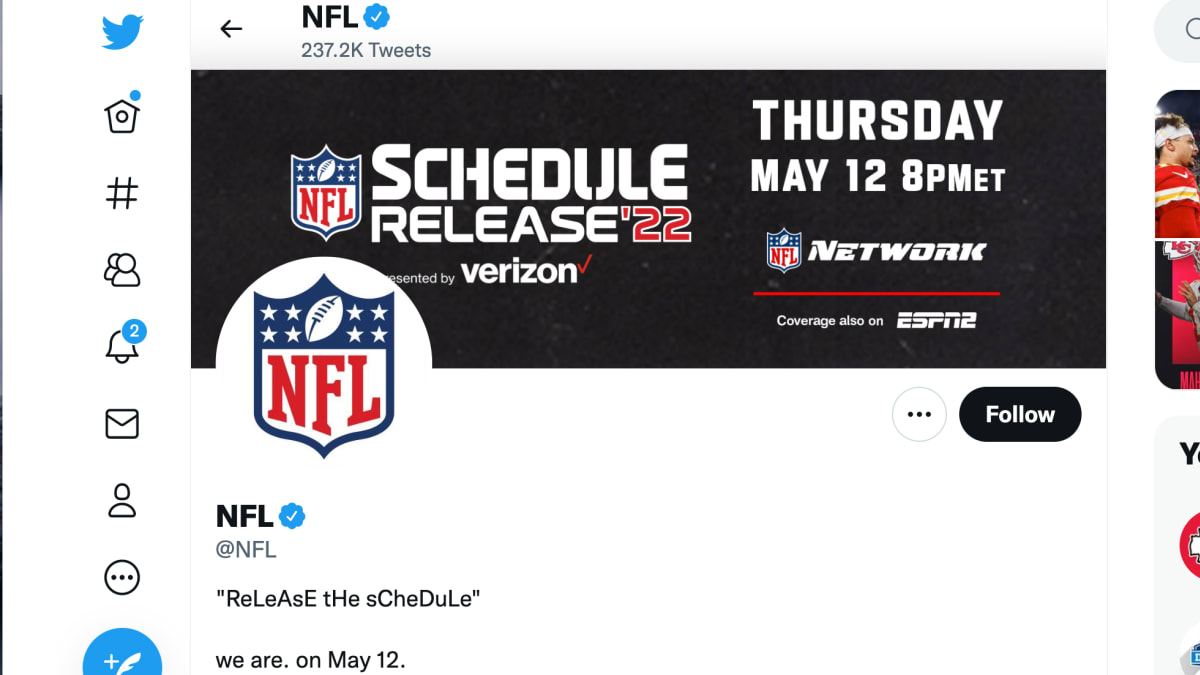Image resolution: width=1200 pixels, height=675 pixels.
Task: Click the header verified checkmark badge
Action: coord(376,17)
